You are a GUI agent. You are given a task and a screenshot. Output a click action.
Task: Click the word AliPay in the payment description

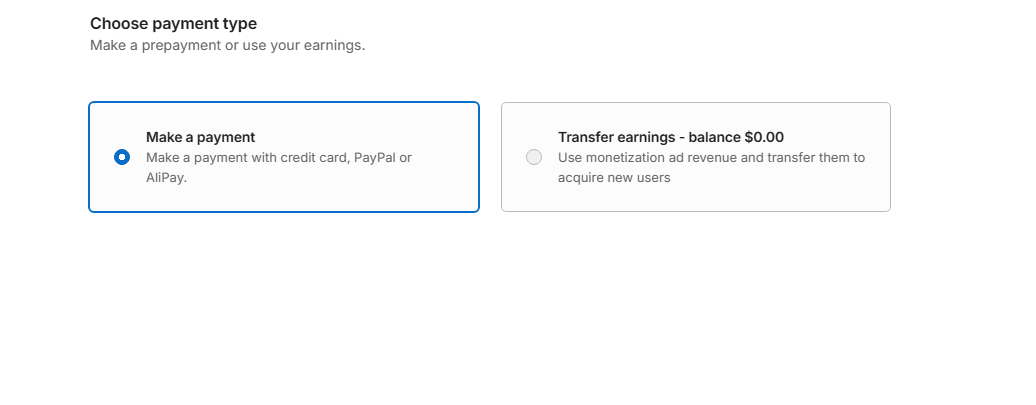pyautogui.click(x=166, y=178)
